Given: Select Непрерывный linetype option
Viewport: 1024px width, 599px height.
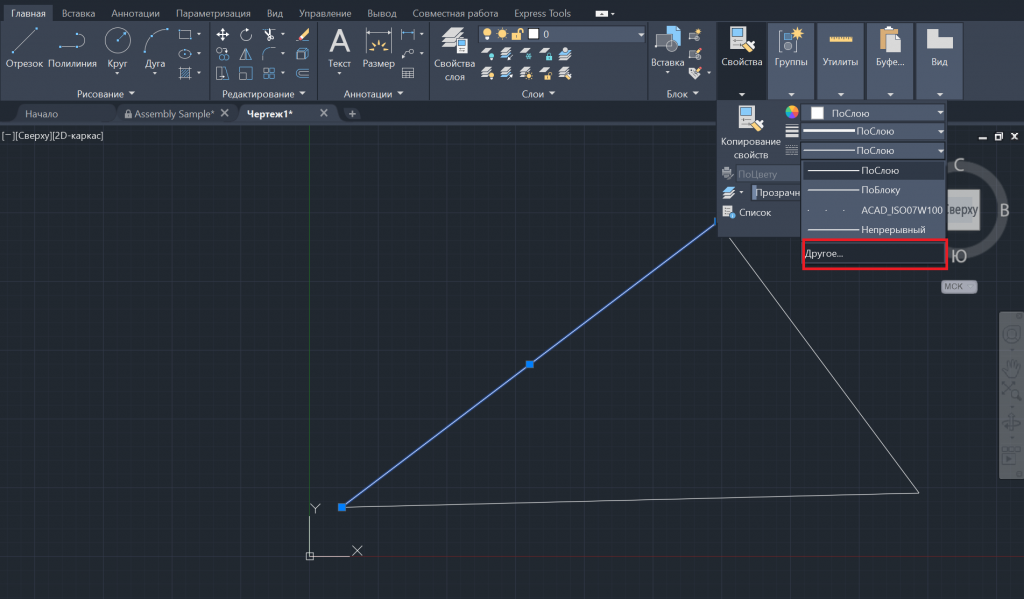Looking at the screenshot, I should (873, 230).
